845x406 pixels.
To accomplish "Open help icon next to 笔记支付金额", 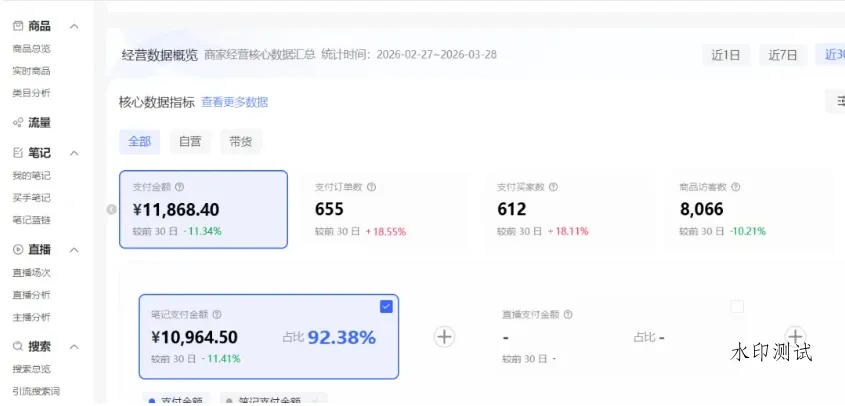I will coord(217,314).
